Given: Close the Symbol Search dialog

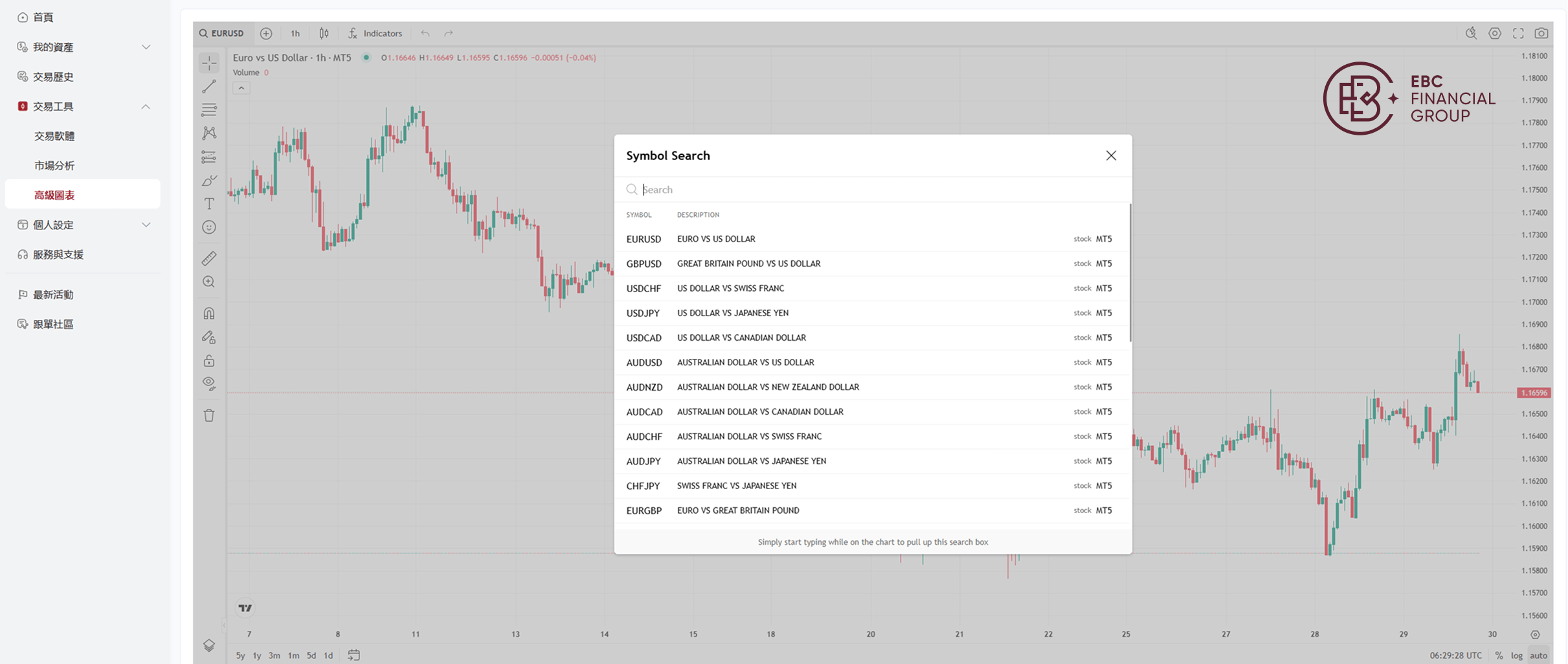Looking at the screenshot, I should (x=1111, y=155).
